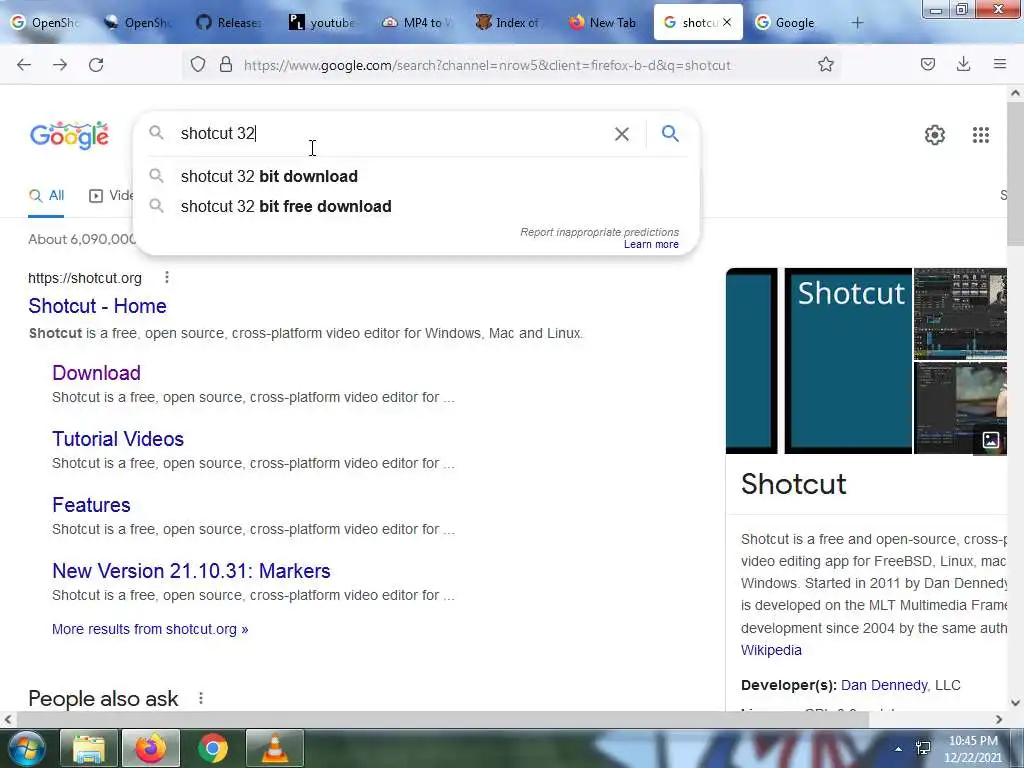Go forward with the browser forward arrow
The width and height of the screenshot is (1024, 768).
pyautogui.click(x=60, y=65)
